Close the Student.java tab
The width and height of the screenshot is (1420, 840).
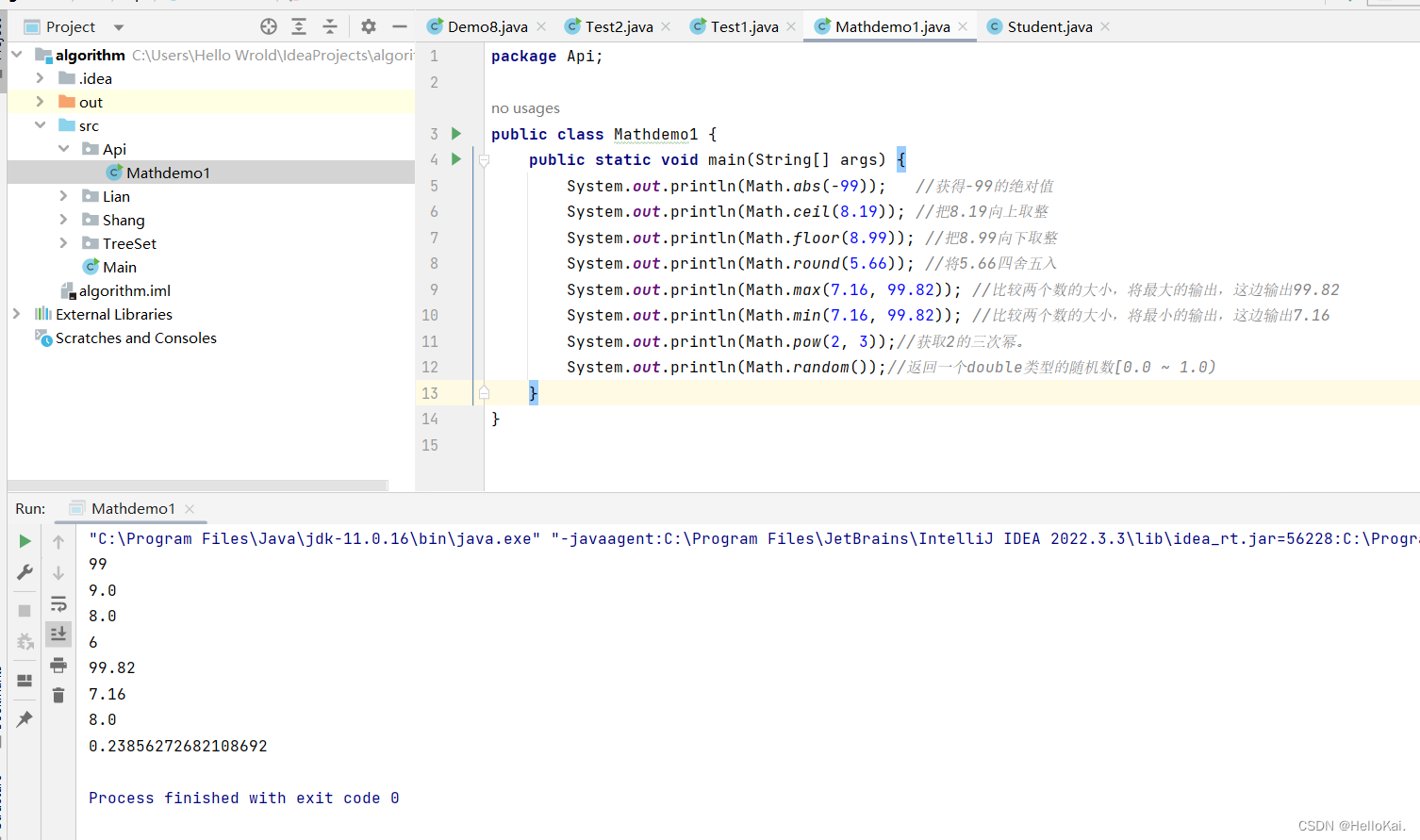1105,26
